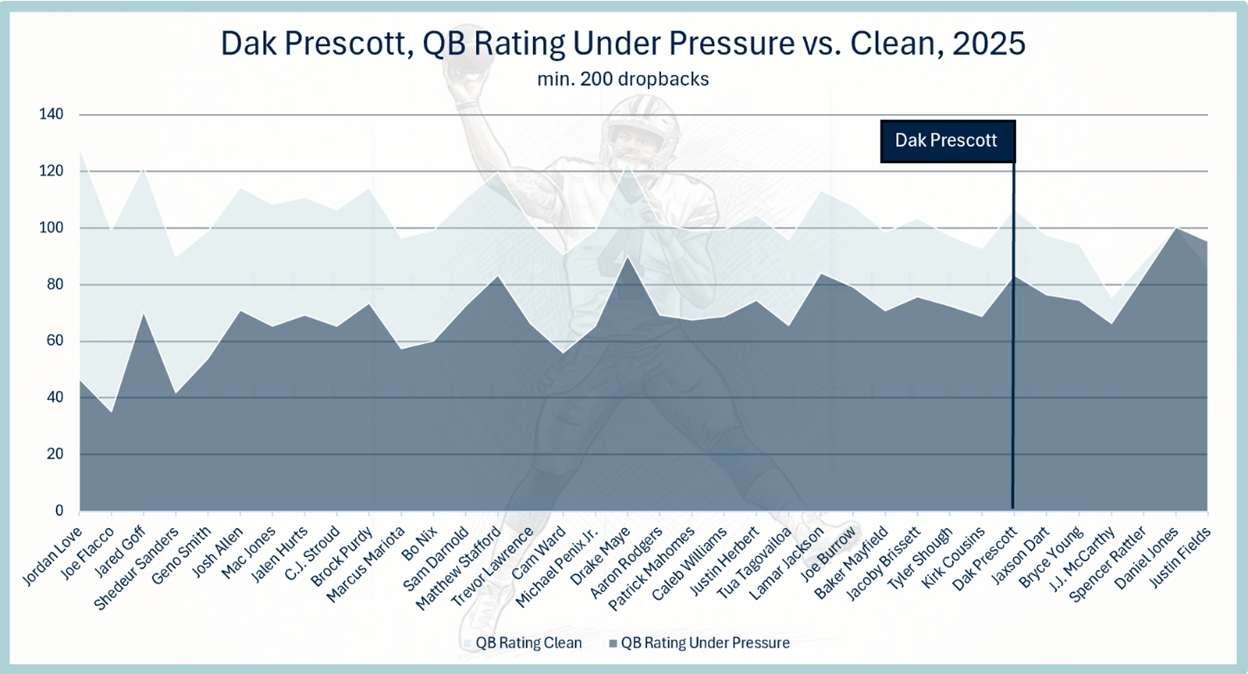The image size is (1248, 674).
Task: Click the 140 value on y-axis
Action: coord(51,115)
